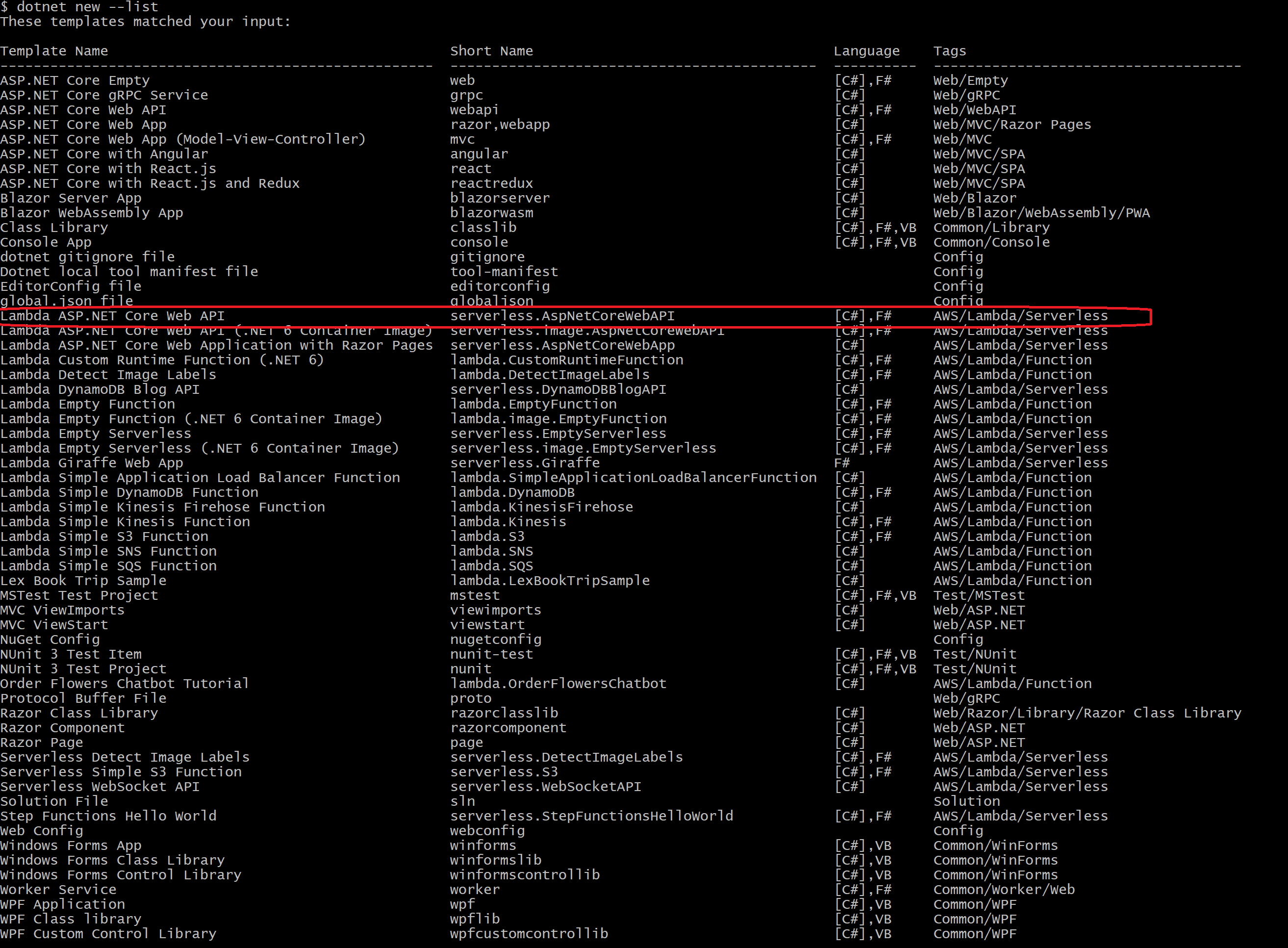Click "Lambda Giraffe Web App" template name
Image resolution: width=1288 pixels, height=948 pixels.
(92, 463)
